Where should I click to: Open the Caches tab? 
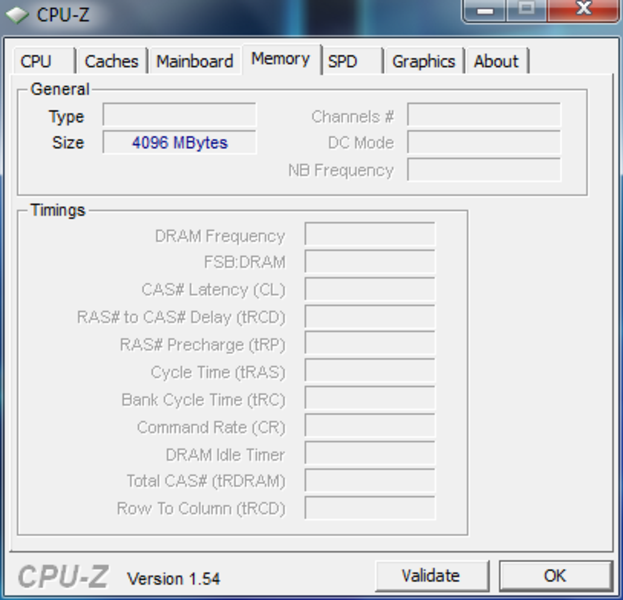pyautogui.click(x=112, y=61)
